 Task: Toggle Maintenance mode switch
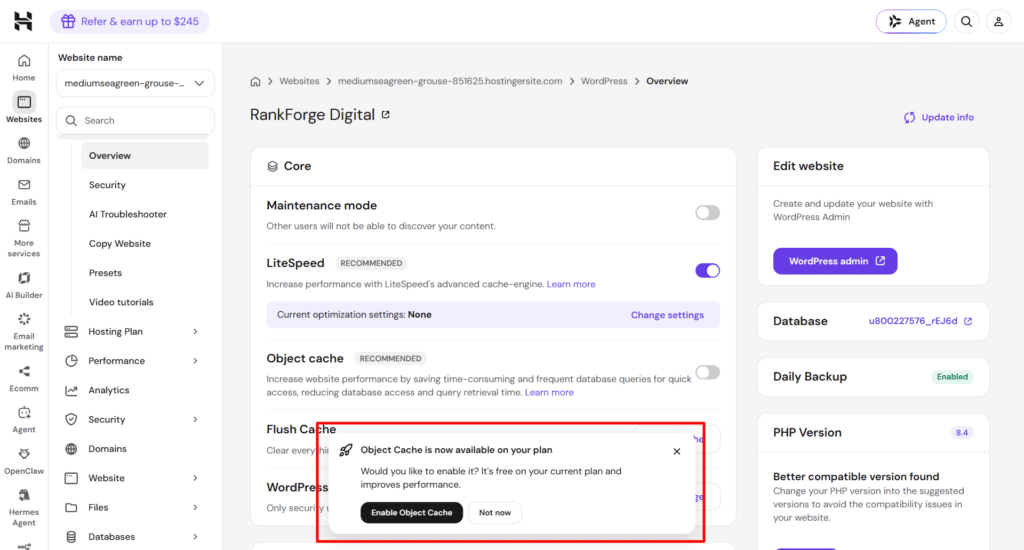[x=707, y=212]
